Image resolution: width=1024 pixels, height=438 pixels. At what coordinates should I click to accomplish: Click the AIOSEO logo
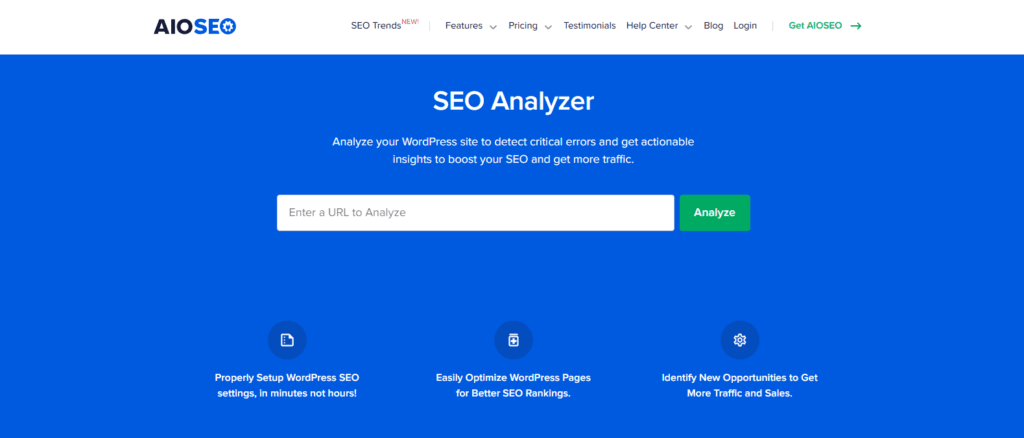tap(194, 26)
